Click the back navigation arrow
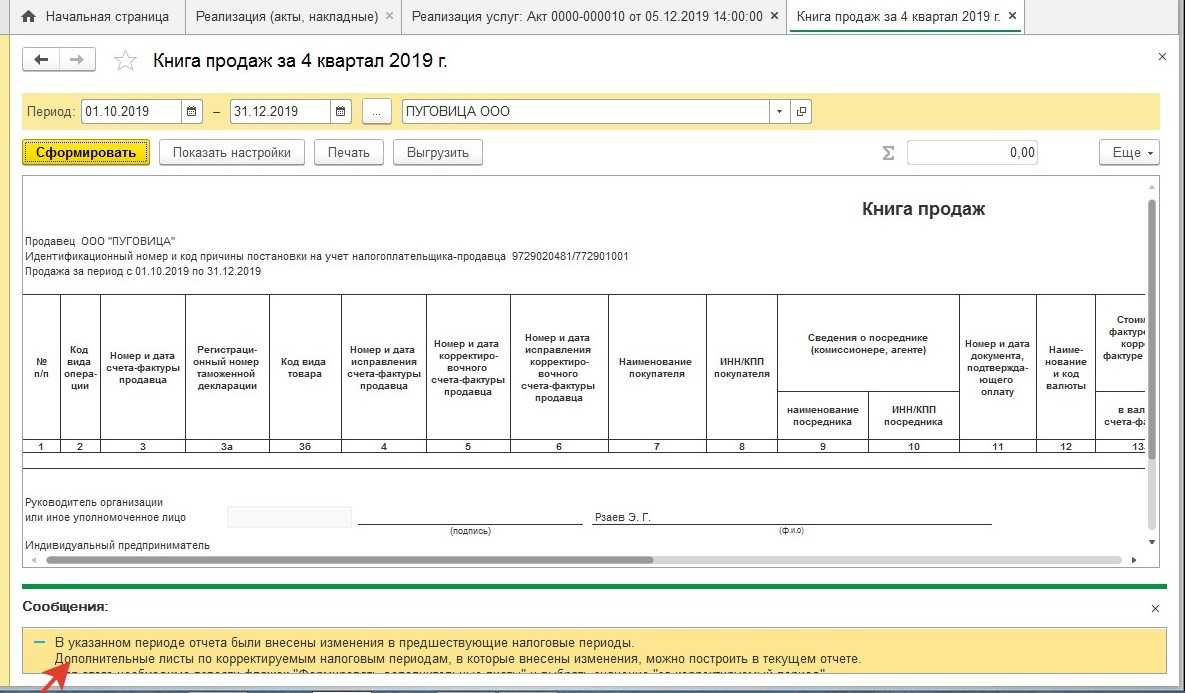The width and height of the screenshot is (1185, 693). tap(41, 60)
